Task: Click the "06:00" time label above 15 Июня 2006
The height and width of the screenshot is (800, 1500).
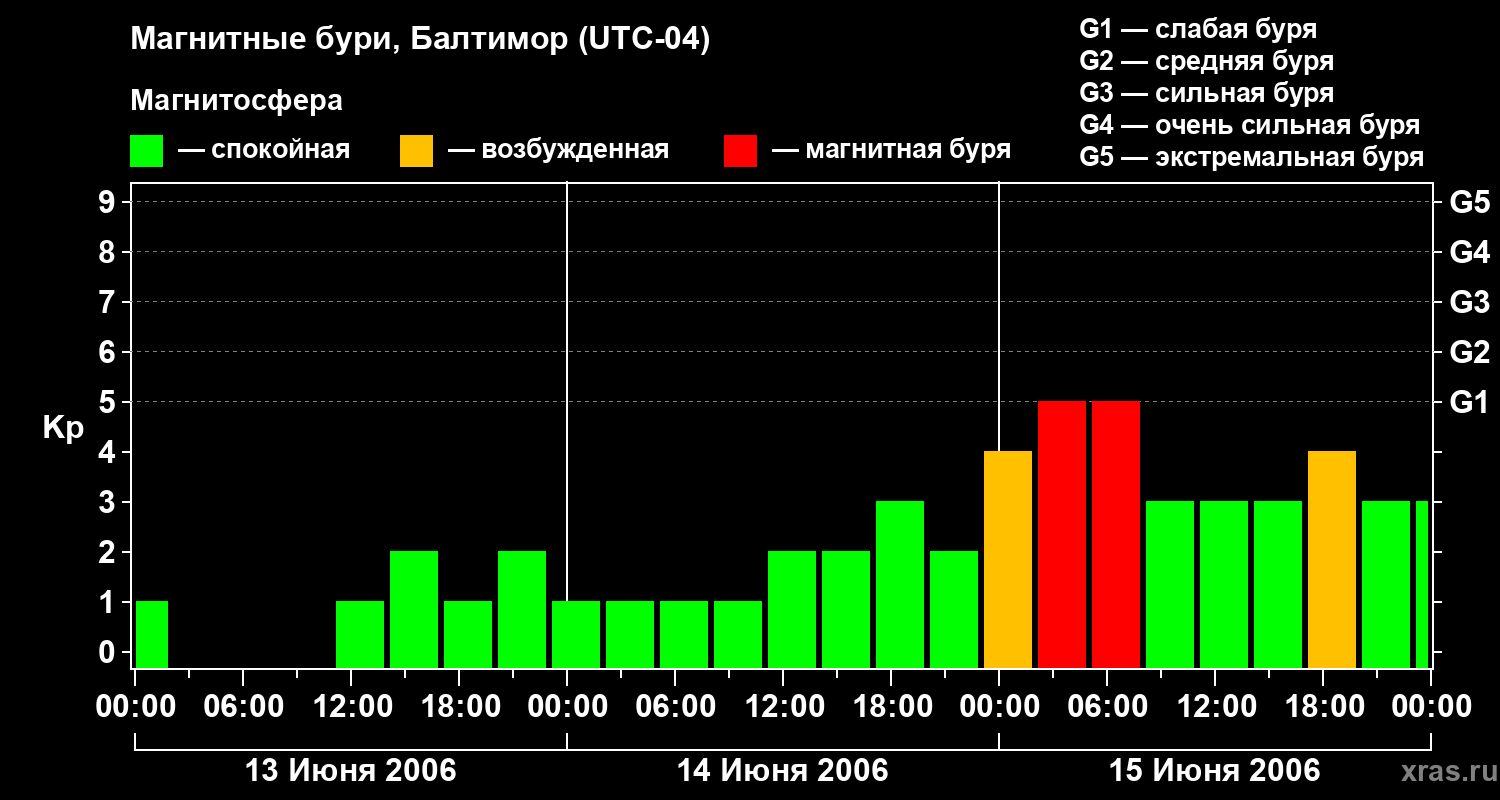Action: click(1107, 707)
